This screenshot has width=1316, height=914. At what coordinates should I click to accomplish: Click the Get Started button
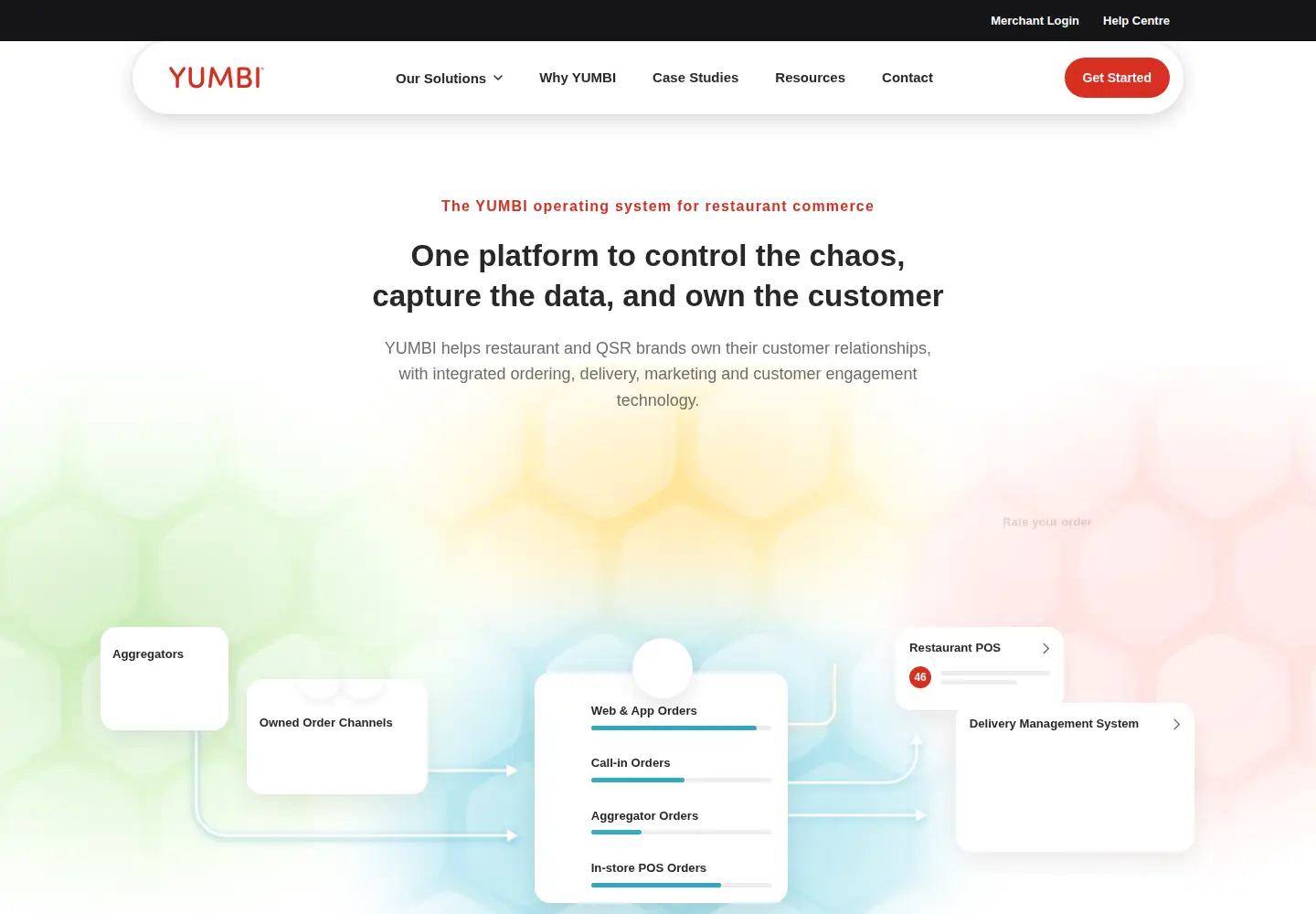click(1117, 78)
